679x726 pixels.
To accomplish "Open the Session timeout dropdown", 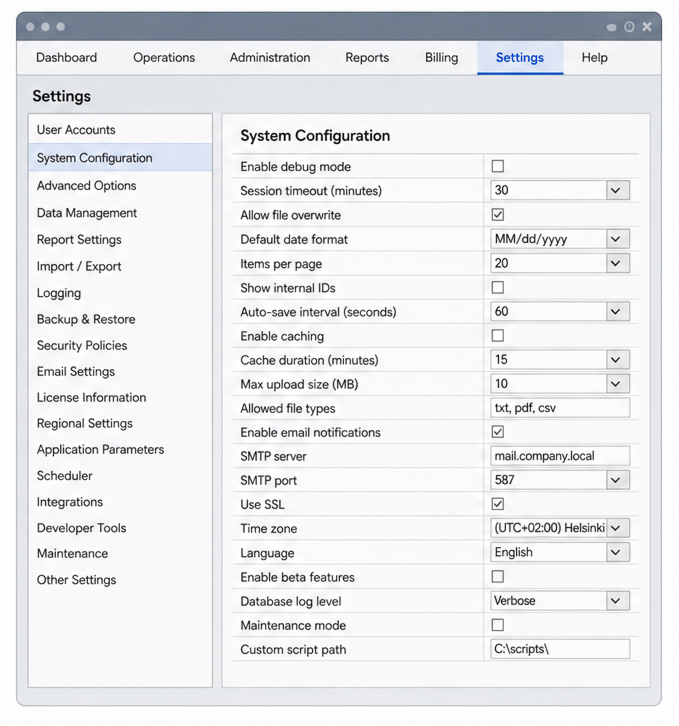I will [x=560, y=190].
